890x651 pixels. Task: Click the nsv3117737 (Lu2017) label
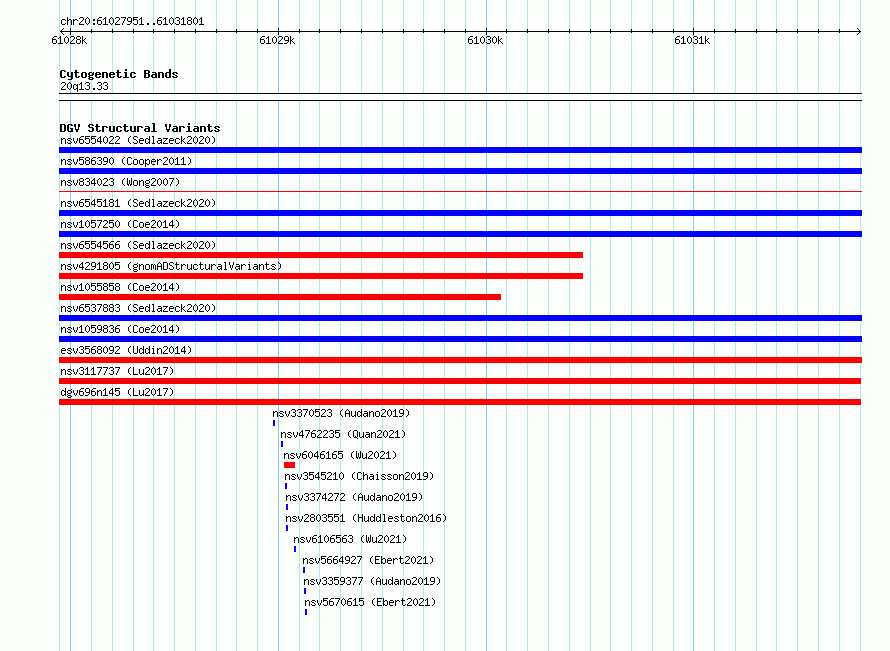tap(117, 371)
